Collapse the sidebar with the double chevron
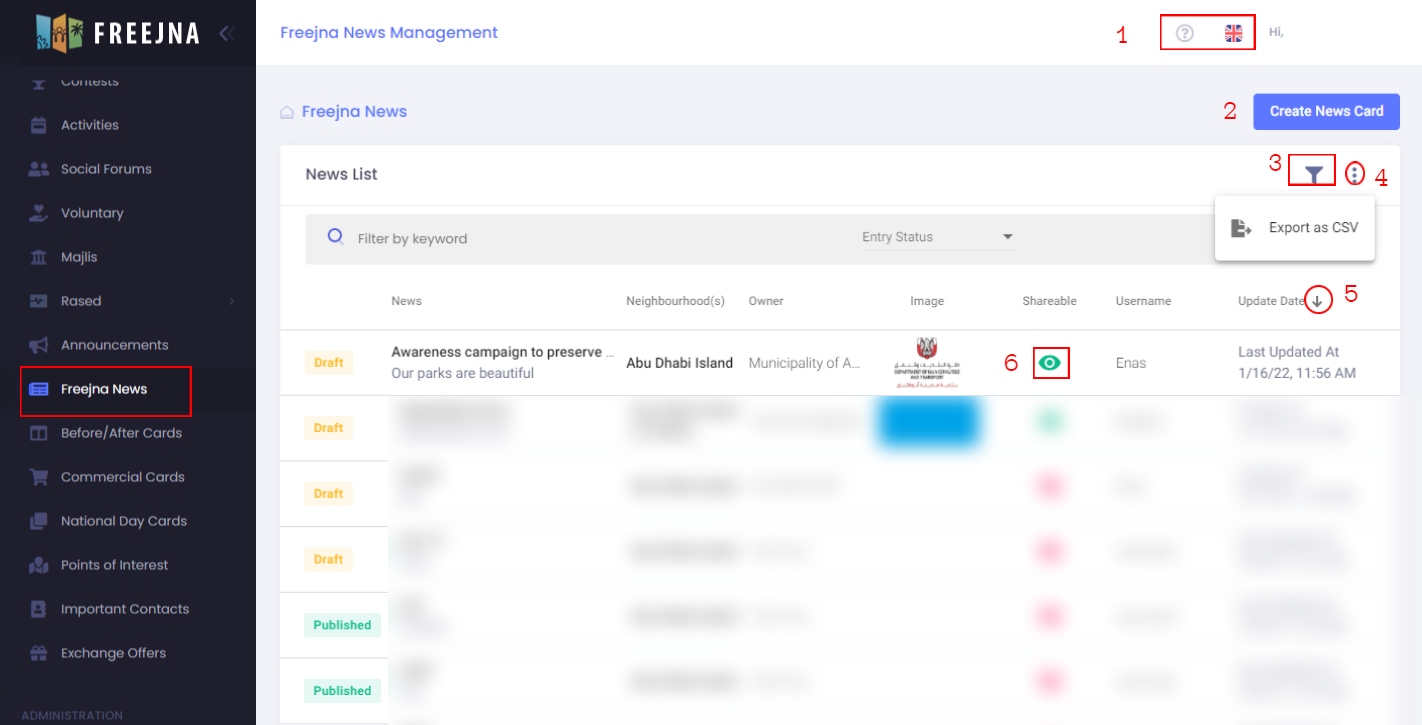 click(x=226, y=33)
